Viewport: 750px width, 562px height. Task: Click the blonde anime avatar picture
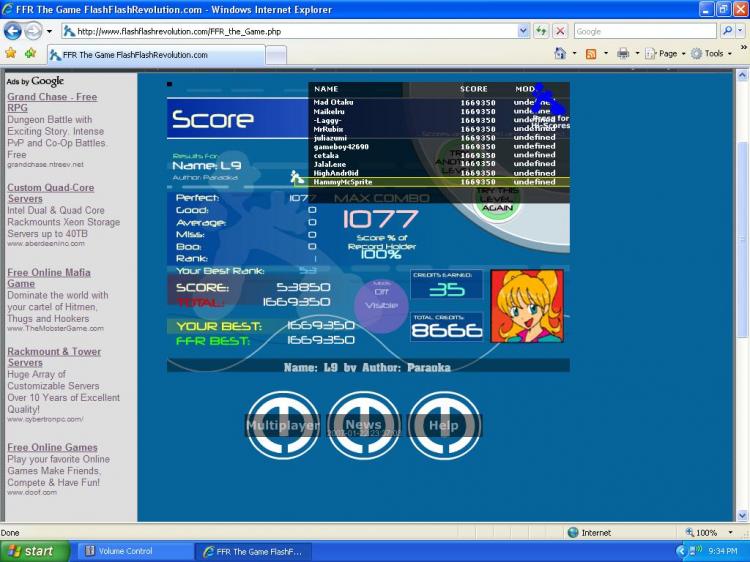tap(527, 306)
